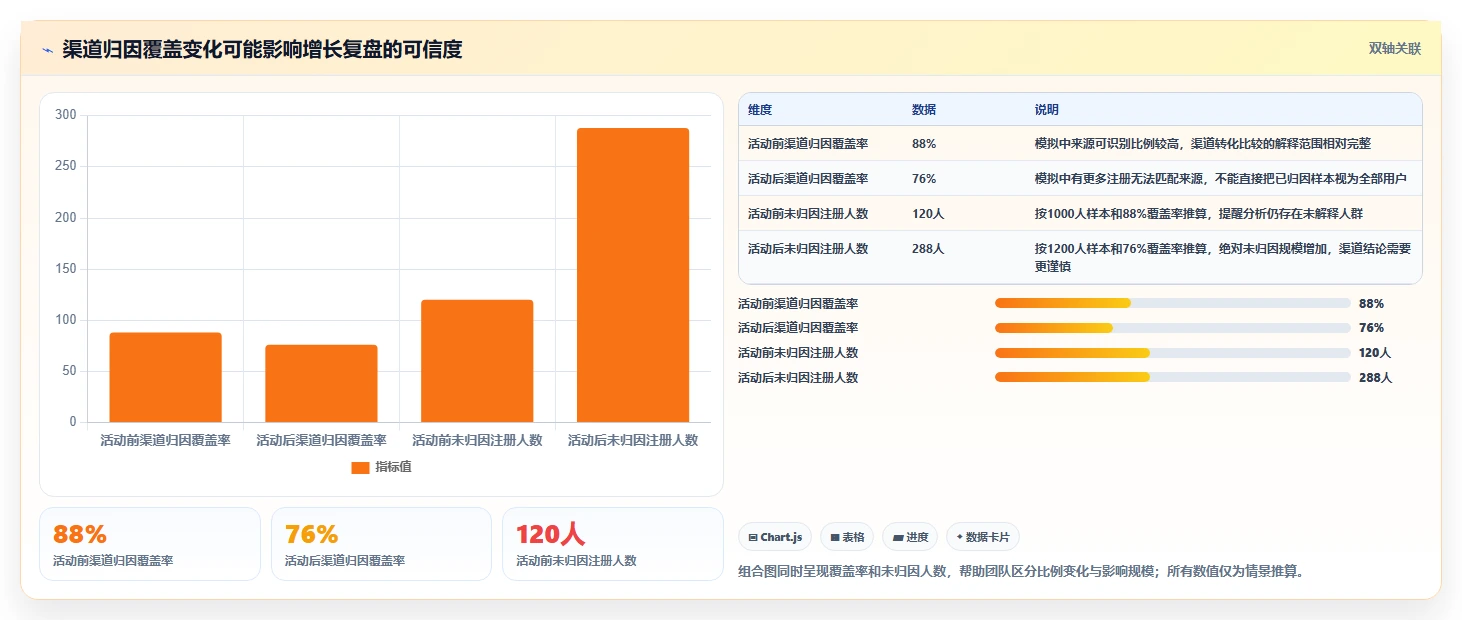Click the 双轴关联 label in header
The height and width of the screenshot is (620, 1462).
1395,49
